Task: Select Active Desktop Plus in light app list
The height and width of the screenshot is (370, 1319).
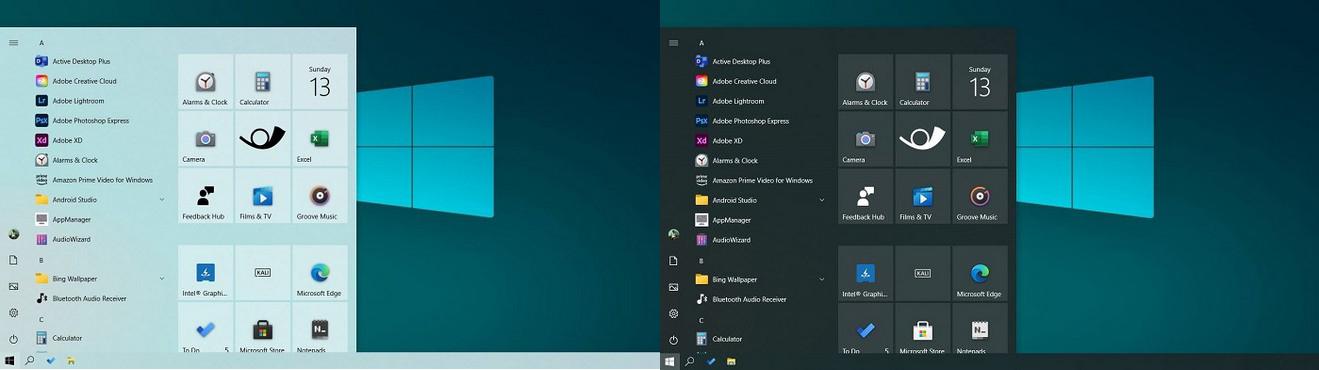Action: click(x=100, y=61)
